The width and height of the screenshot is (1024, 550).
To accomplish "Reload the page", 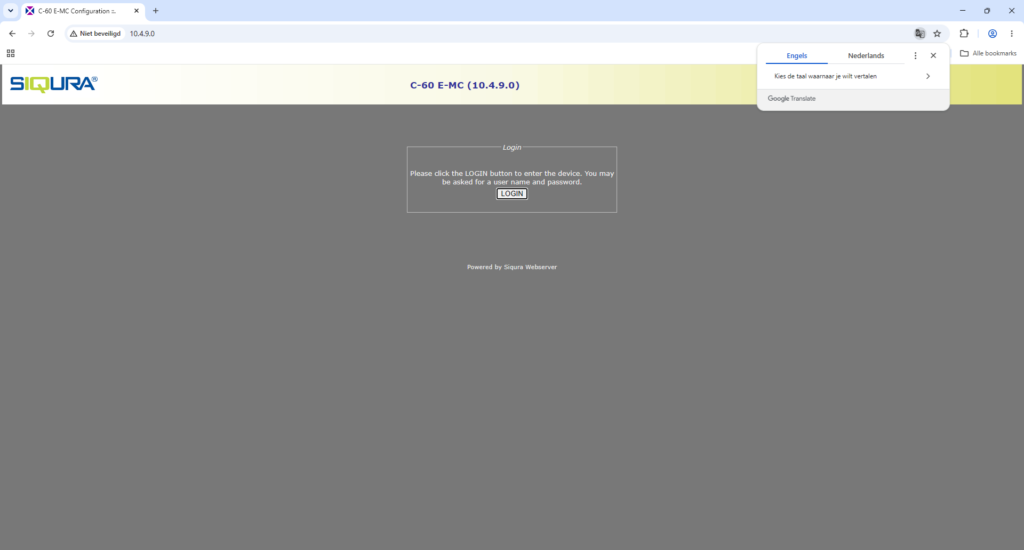I will pyautogui.click(x=50, y=33).
